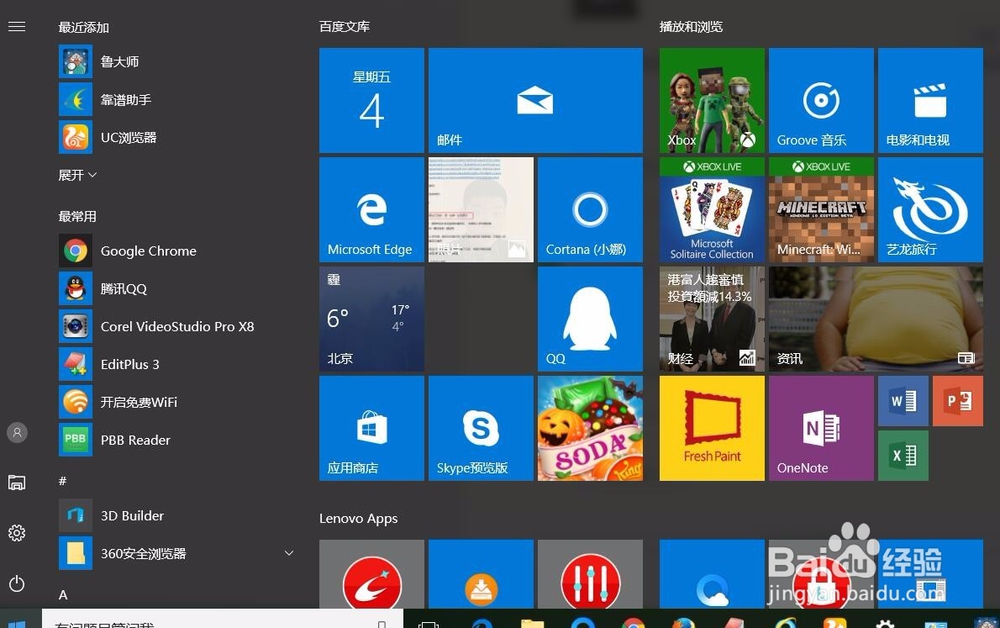
Task: Open the red equalizer sliders Lenovo tile
Action: tap(591, 574)
